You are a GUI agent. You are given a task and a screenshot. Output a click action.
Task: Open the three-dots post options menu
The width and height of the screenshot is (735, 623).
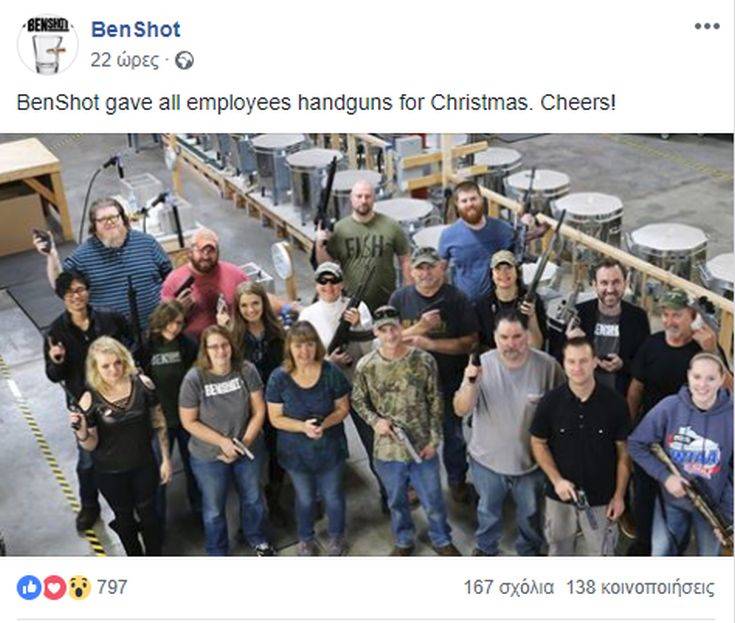click(707, 26)
